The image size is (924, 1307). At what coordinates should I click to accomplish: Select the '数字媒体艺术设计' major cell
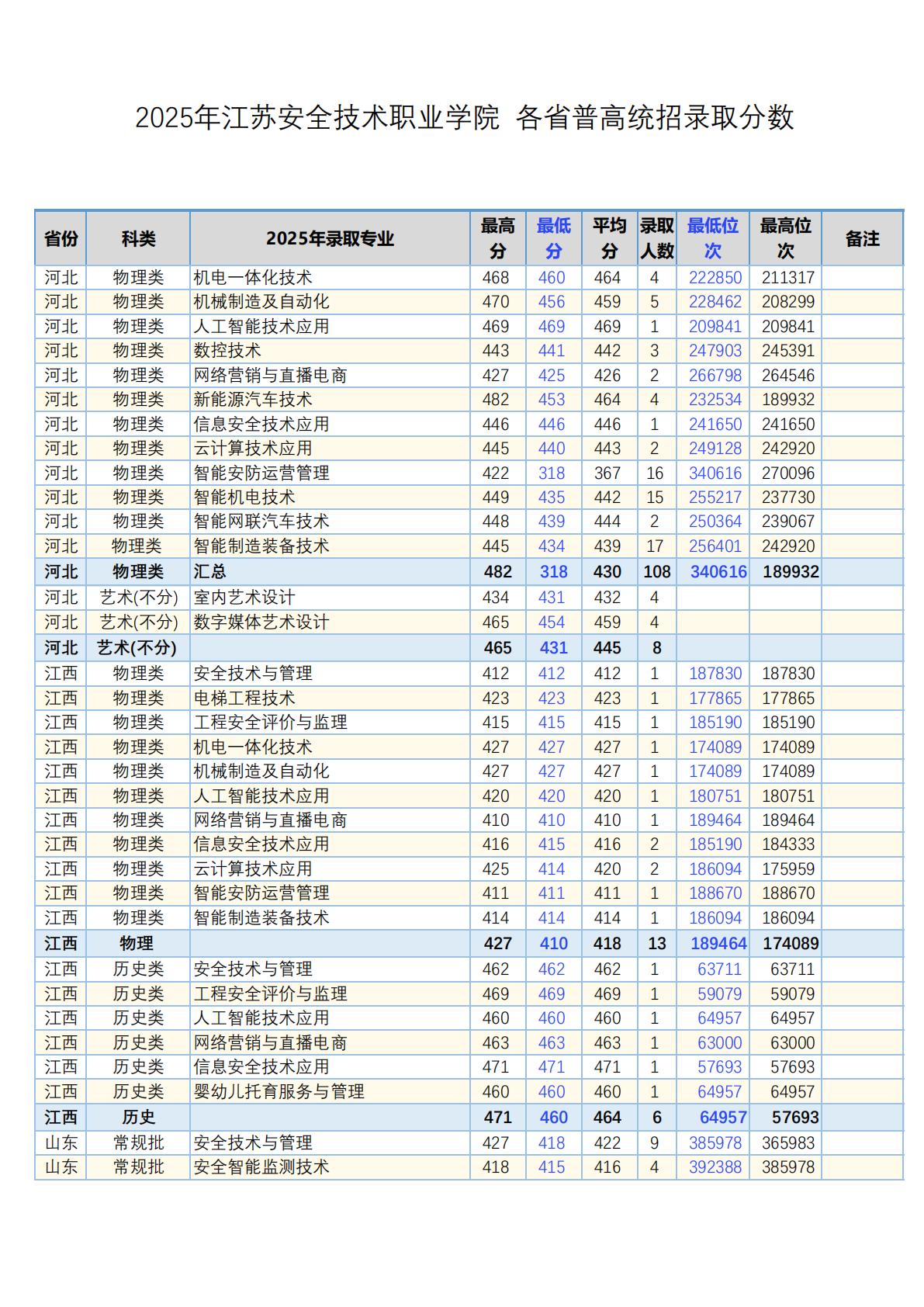(330, 622)
